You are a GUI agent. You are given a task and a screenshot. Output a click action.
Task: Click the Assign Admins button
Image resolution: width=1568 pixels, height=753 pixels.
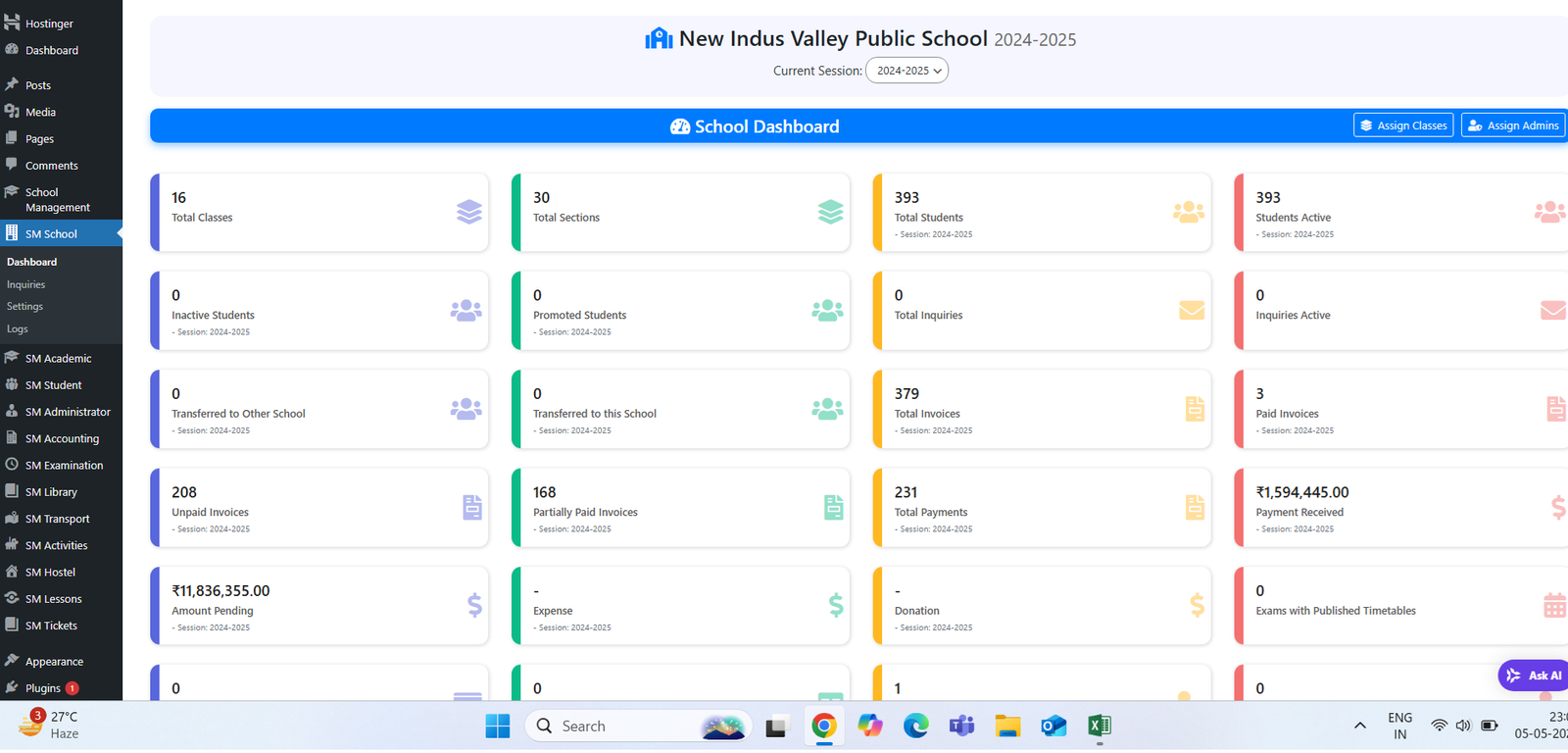click(x=1513, y=125)
